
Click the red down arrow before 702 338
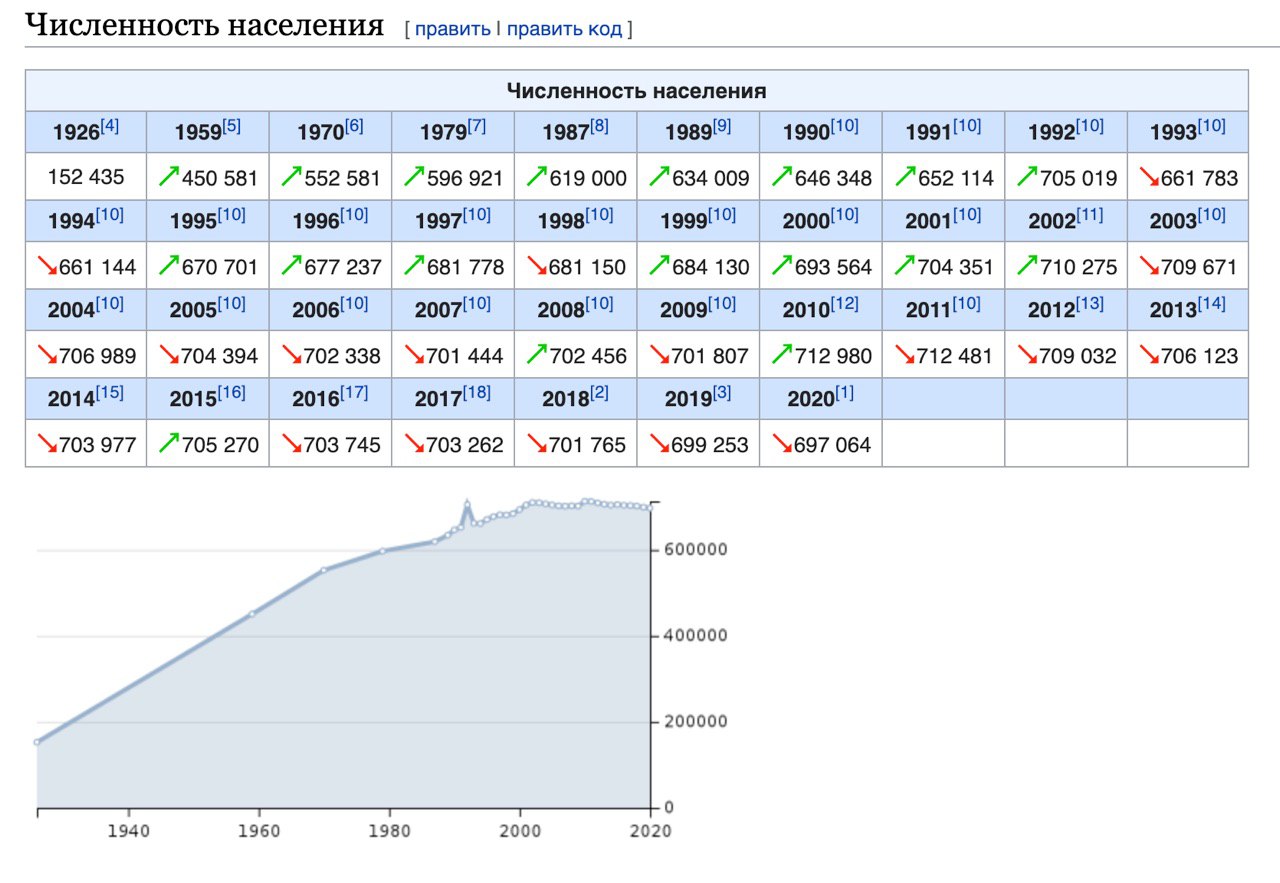tap(292, 354)
